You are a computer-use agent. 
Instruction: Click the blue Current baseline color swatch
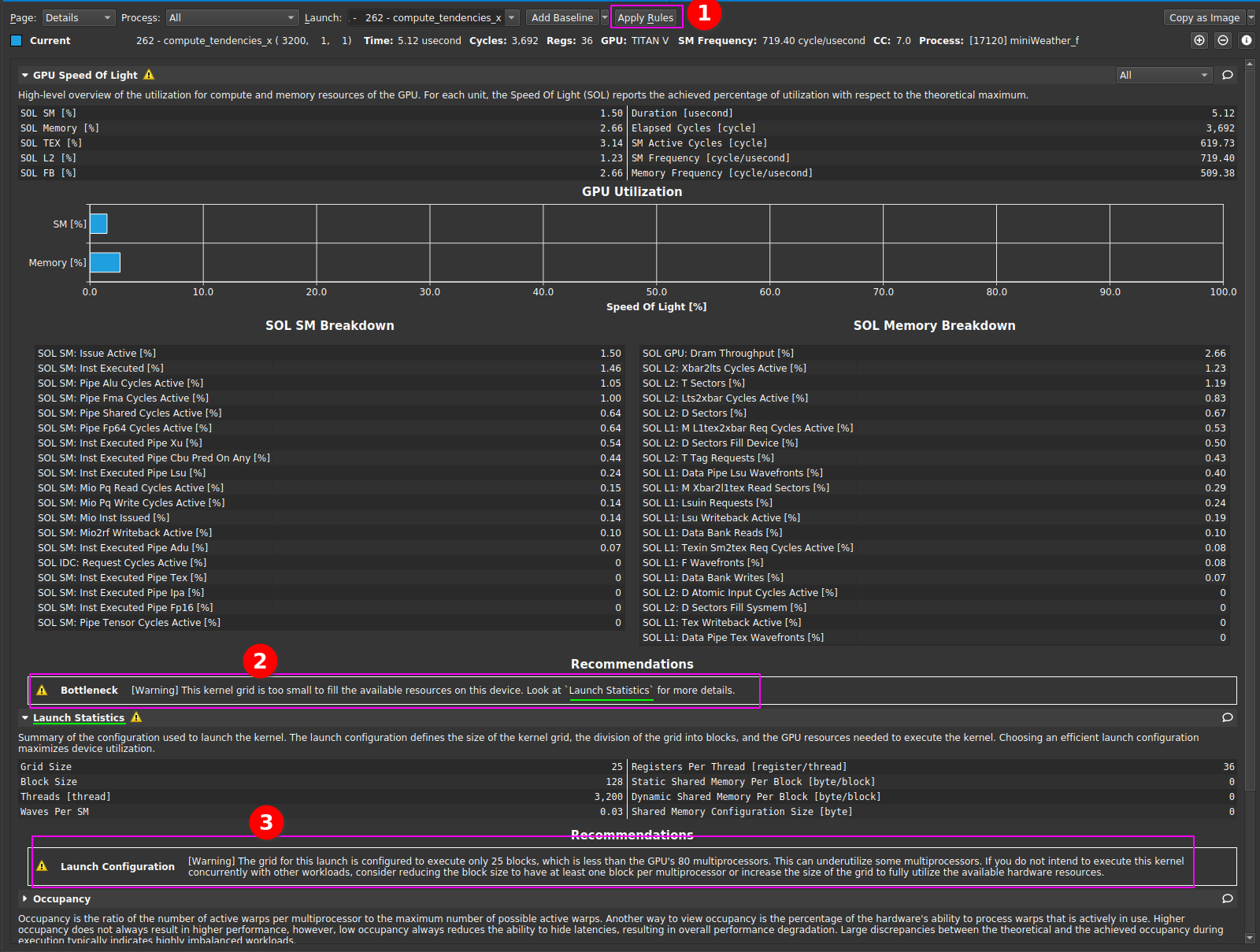(x=16, y=41)
